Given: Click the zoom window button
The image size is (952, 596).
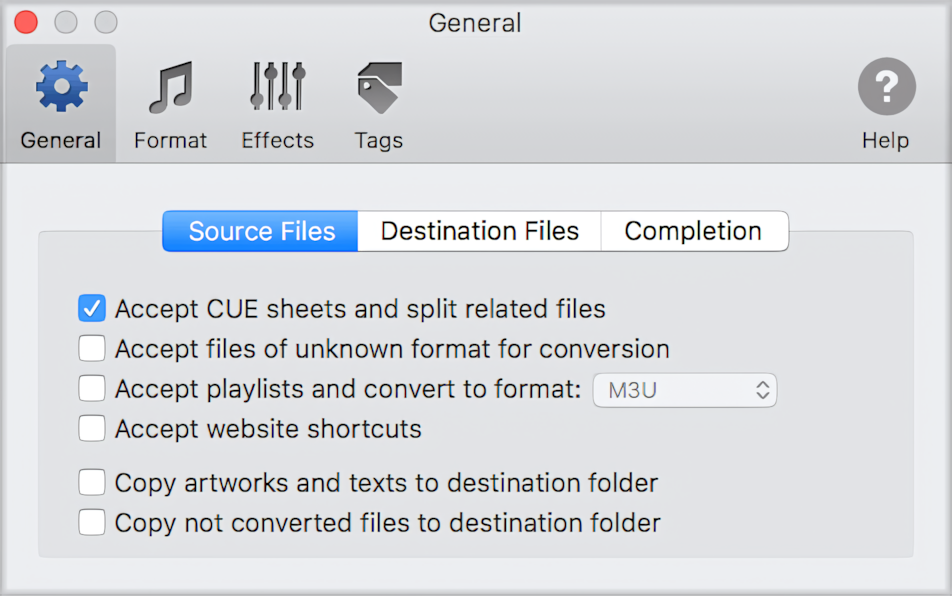Looking at the screenshot, I should tap(106, 22).
